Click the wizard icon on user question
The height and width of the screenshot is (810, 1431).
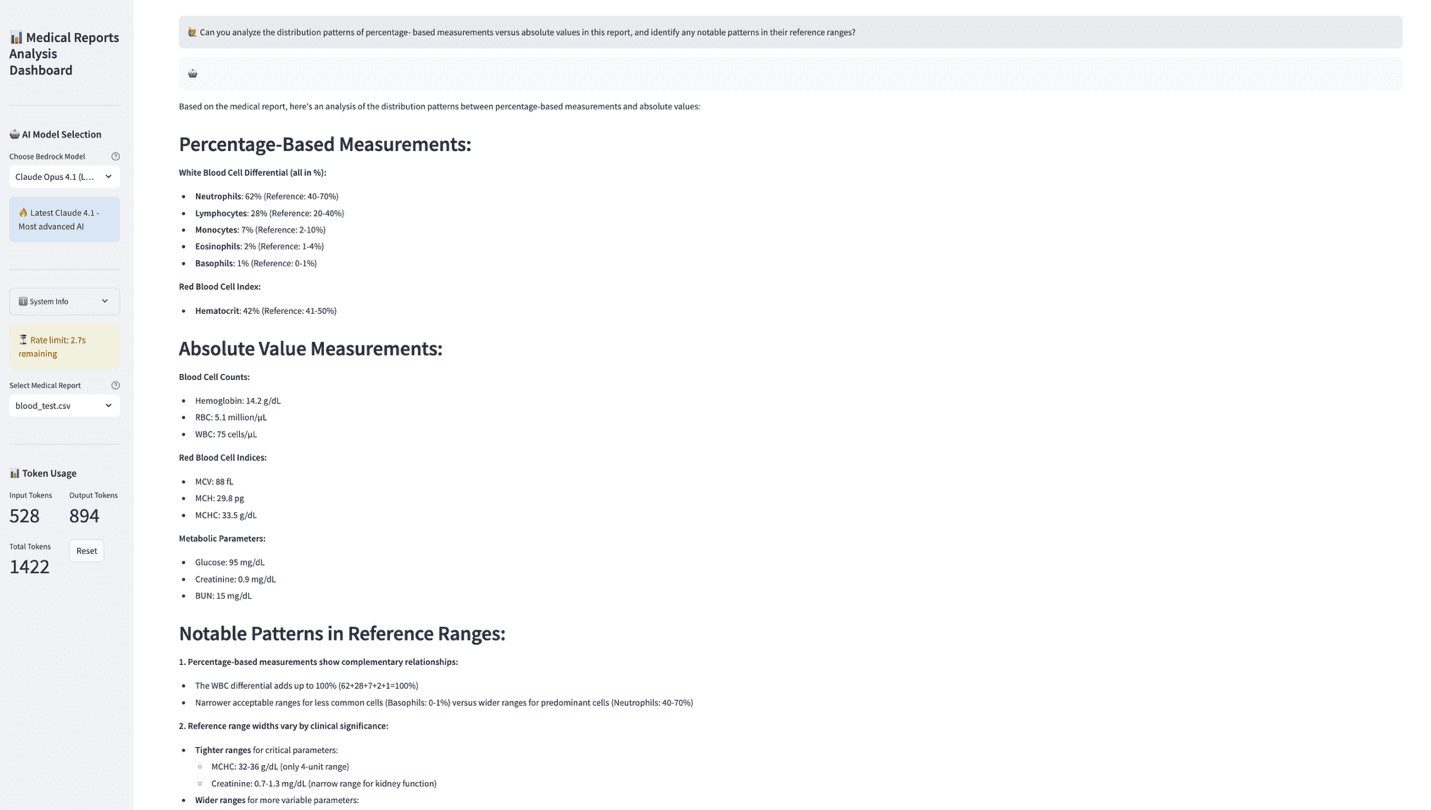coord(191,31)
